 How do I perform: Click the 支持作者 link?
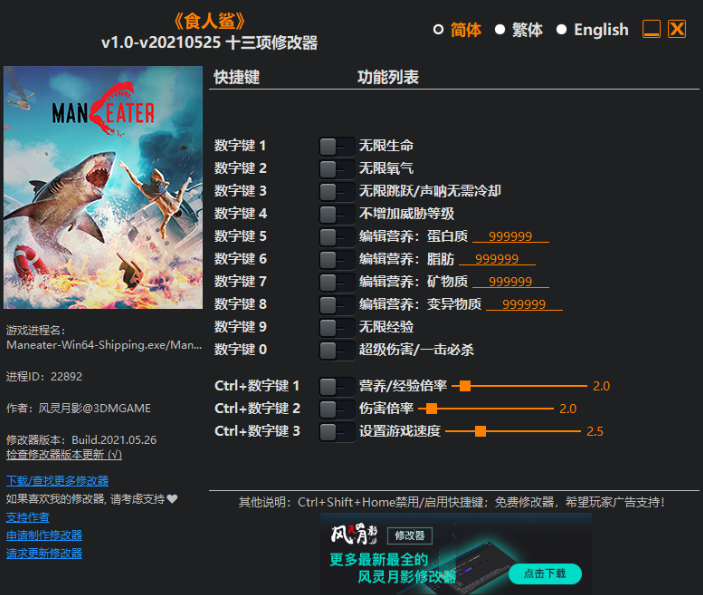point(28,517)
